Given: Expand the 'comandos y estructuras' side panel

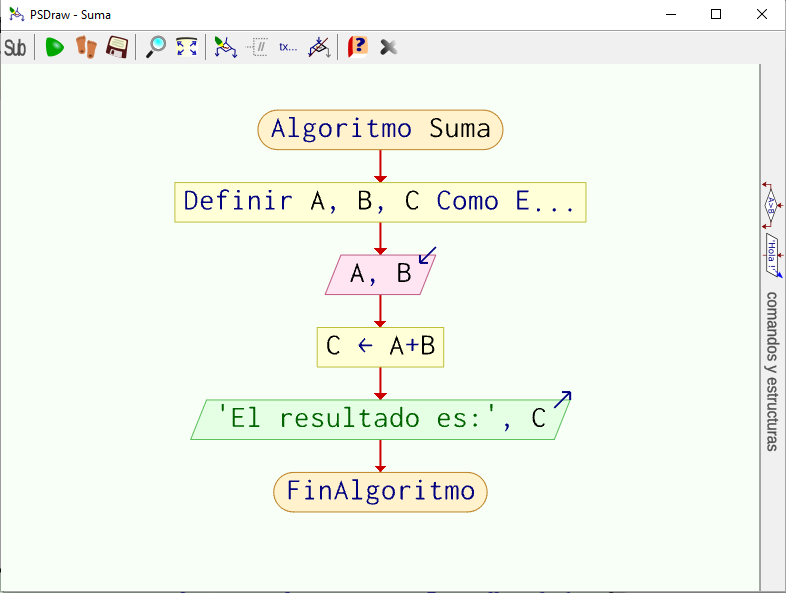Looking at the screenshot, I should [x=772, y=371].
